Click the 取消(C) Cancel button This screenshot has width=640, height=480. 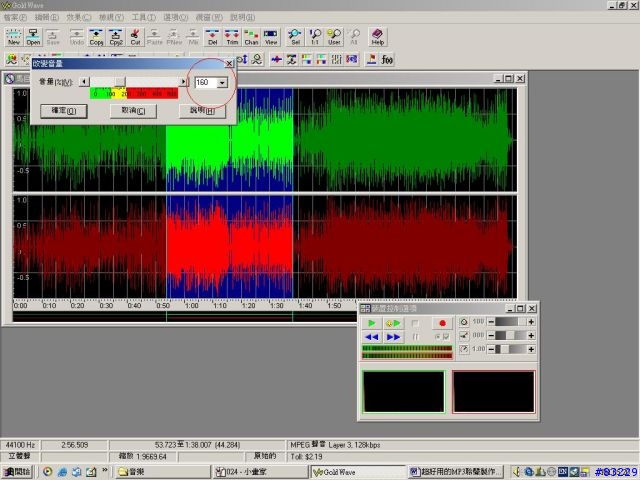[133, 111]
